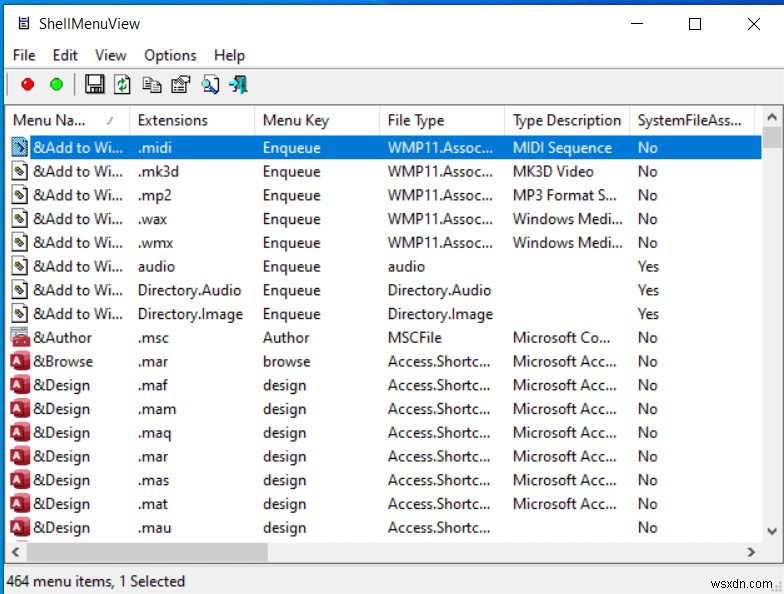Open the View menu

pyautogui.click(x=111, y=55)
